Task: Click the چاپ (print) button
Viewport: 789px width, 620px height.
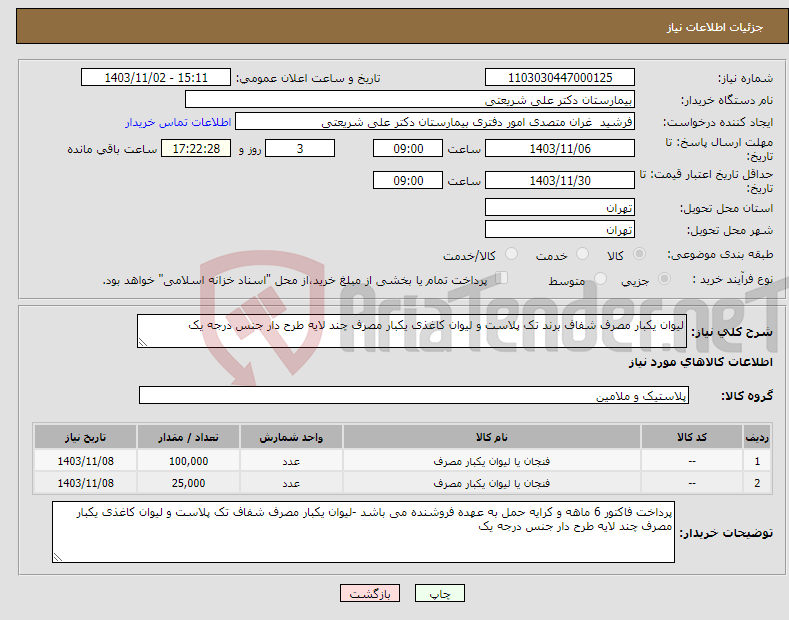Action: 439,593
